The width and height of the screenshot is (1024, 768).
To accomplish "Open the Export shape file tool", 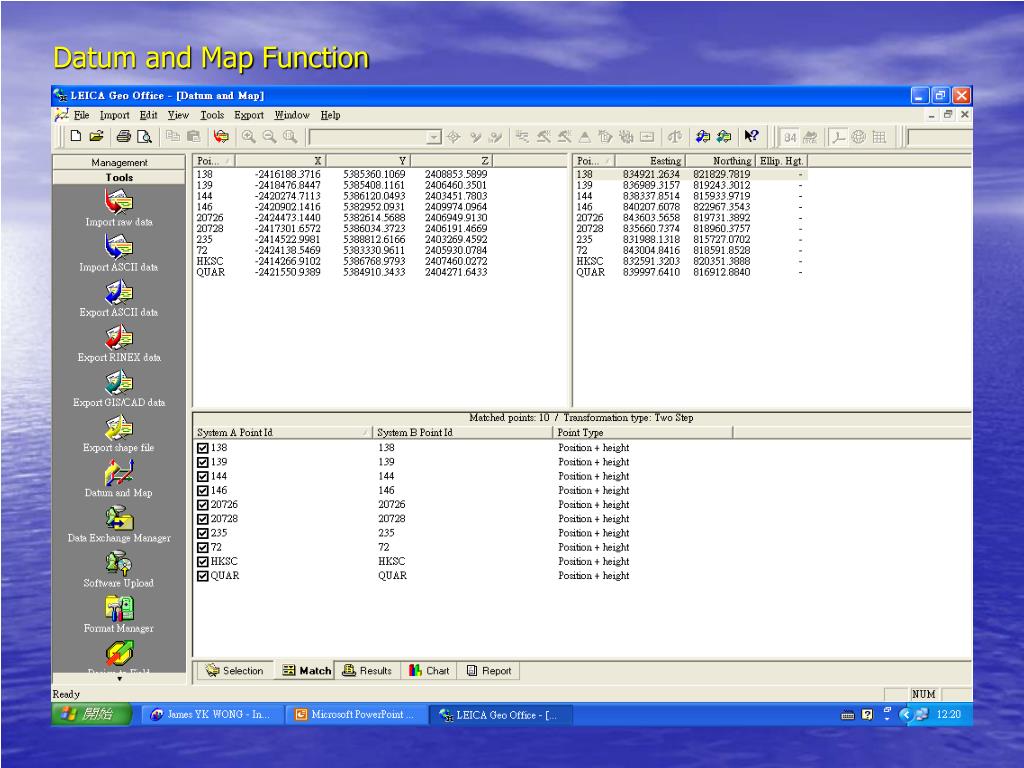I will (119, 434).
